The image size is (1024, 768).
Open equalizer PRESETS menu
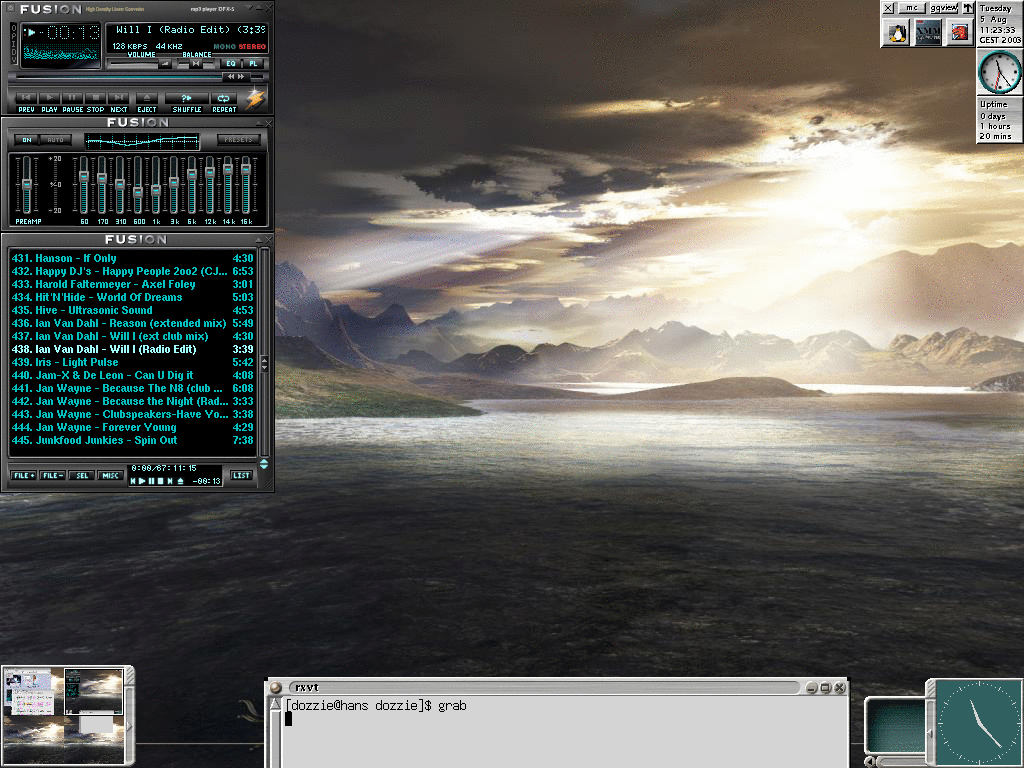click(x=238, y=140)
